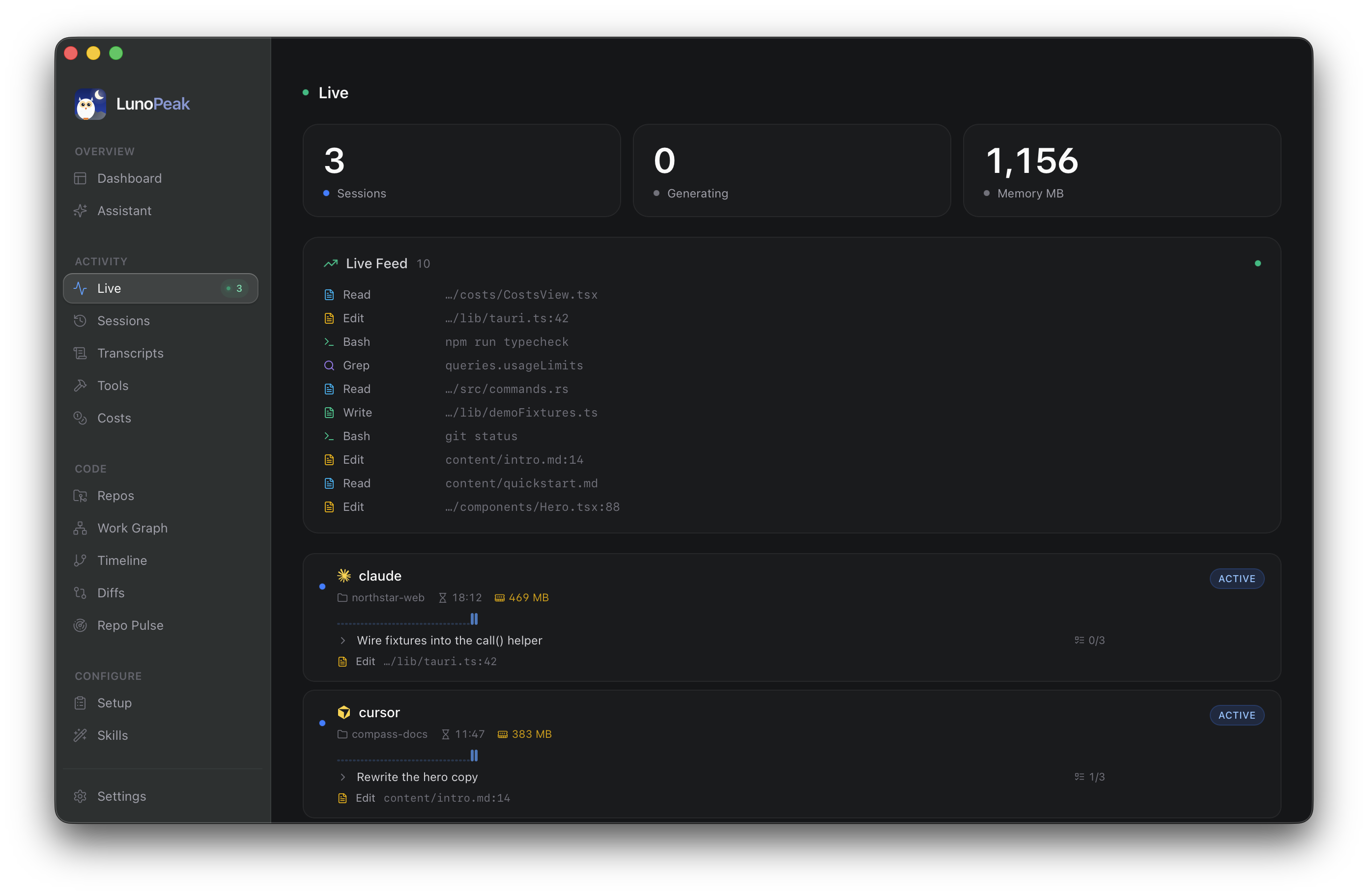Click the Write icon for demoFixtures.ts

329,413
